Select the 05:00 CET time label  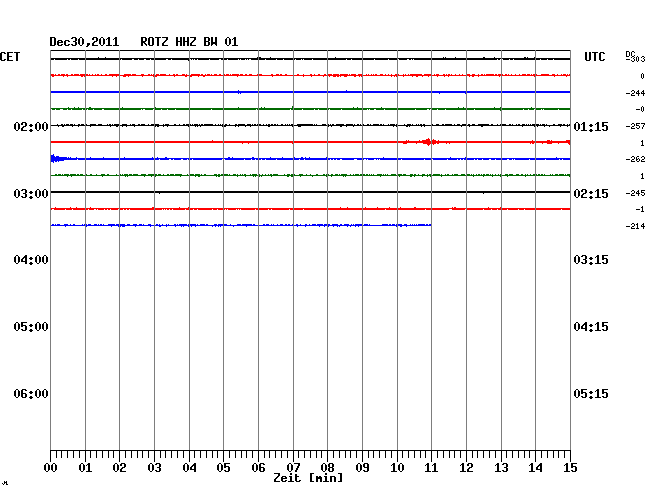click(31, 327)
